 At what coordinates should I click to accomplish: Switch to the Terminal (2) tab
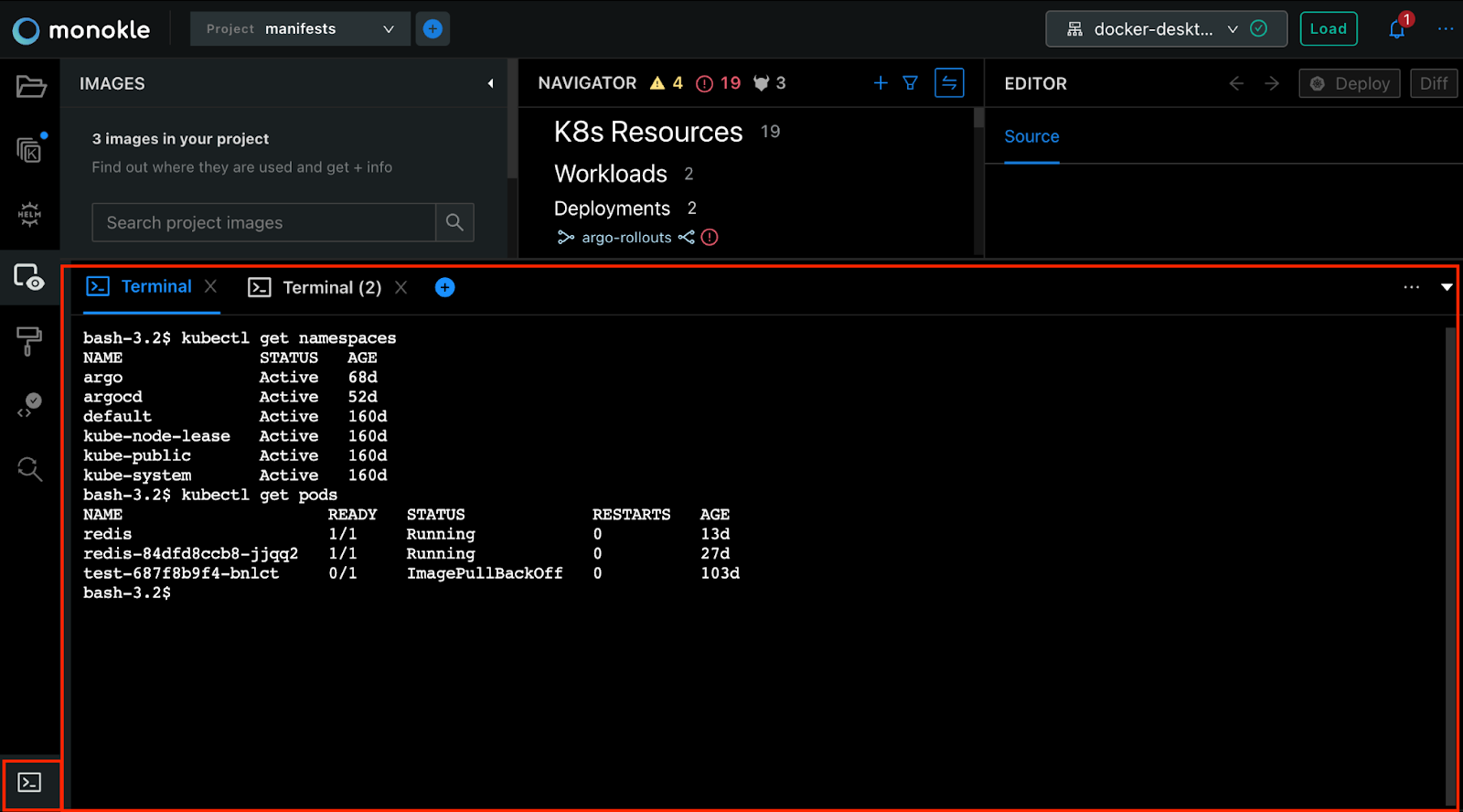[x=315, y=287]
